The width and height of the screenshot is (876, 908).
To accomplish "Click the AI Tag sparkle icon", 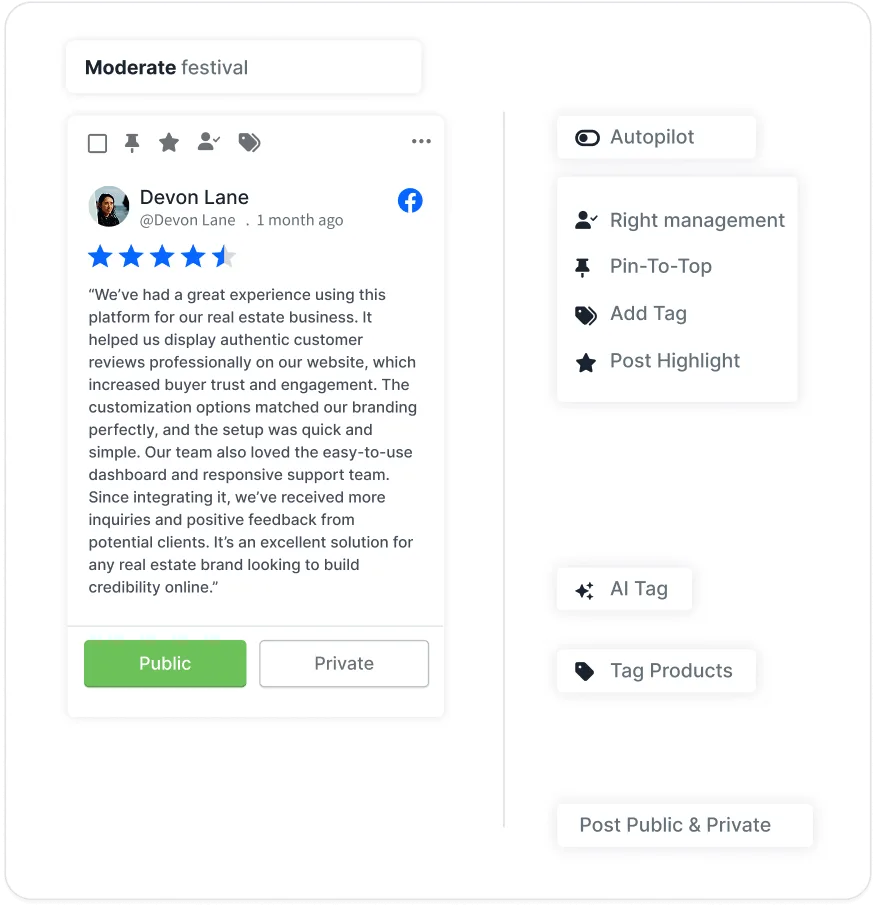I will (x=585, y=590).
